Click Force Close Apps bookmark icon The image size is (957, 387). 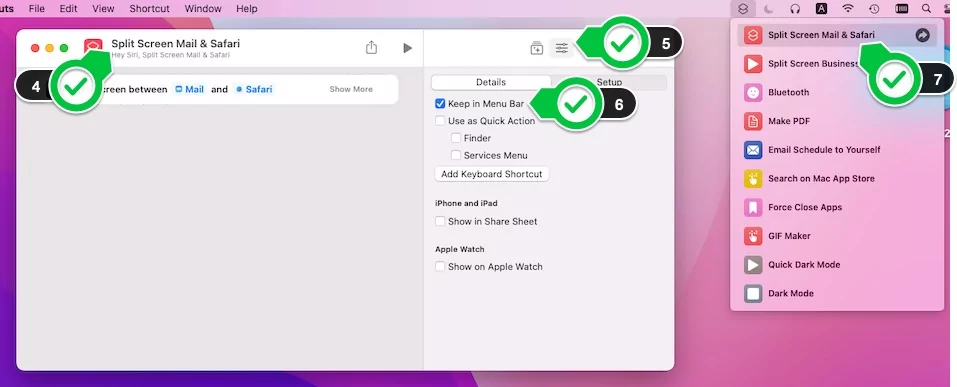[753, 207]
